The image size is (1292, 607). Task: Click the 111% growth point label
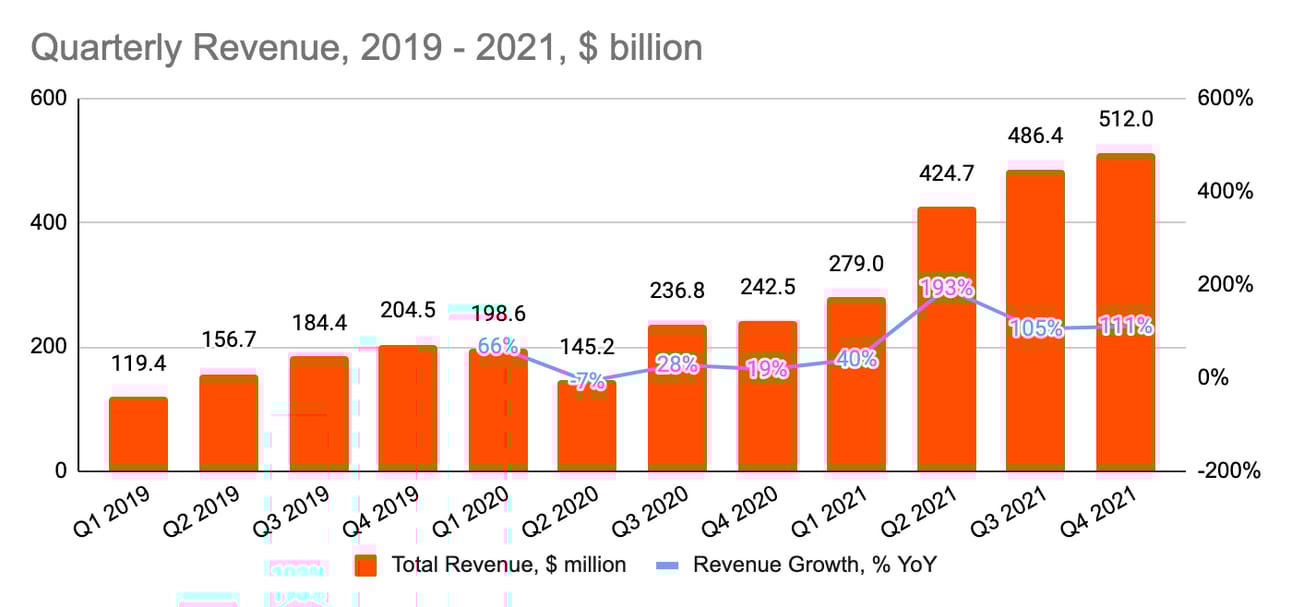pyautogui.click(x=1126, y=326)
